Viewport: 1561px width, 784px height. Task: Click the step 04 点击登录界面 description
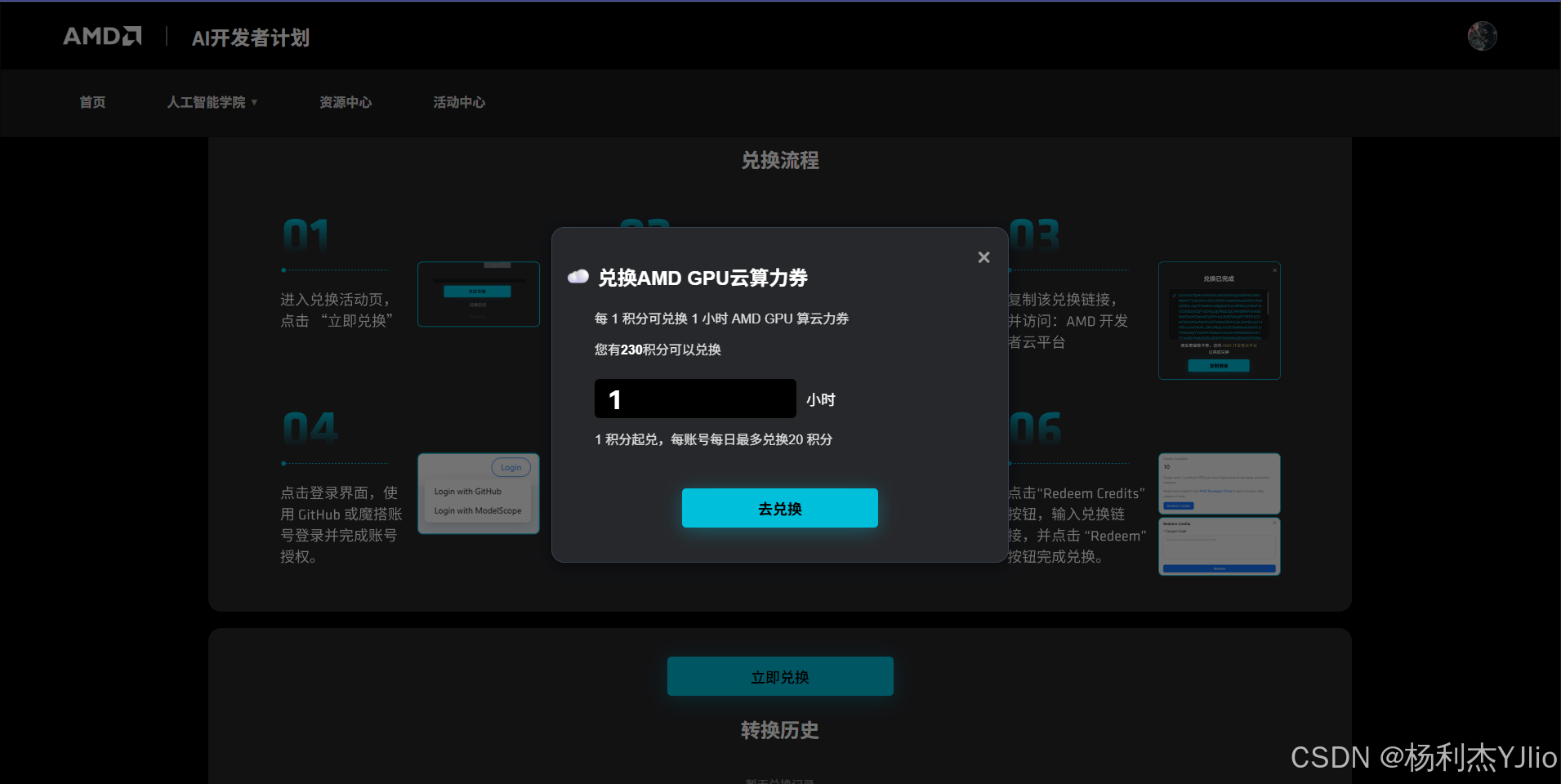[341, 524]
